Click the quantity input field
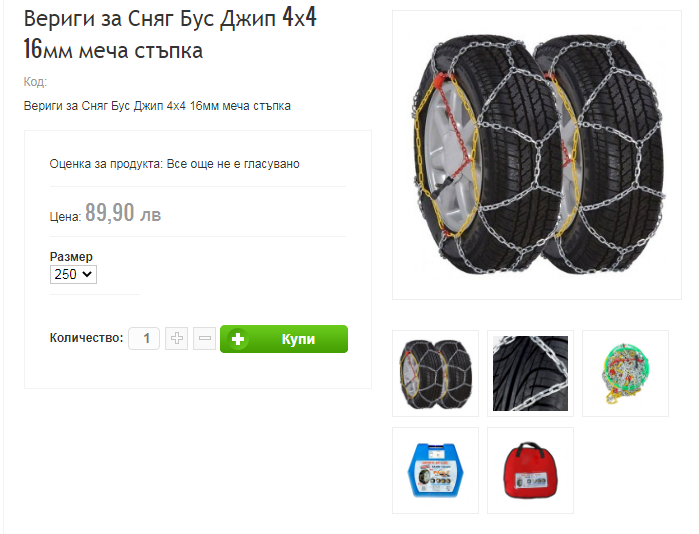This screenshot has width=699, height=534. (x=144, y=338)
